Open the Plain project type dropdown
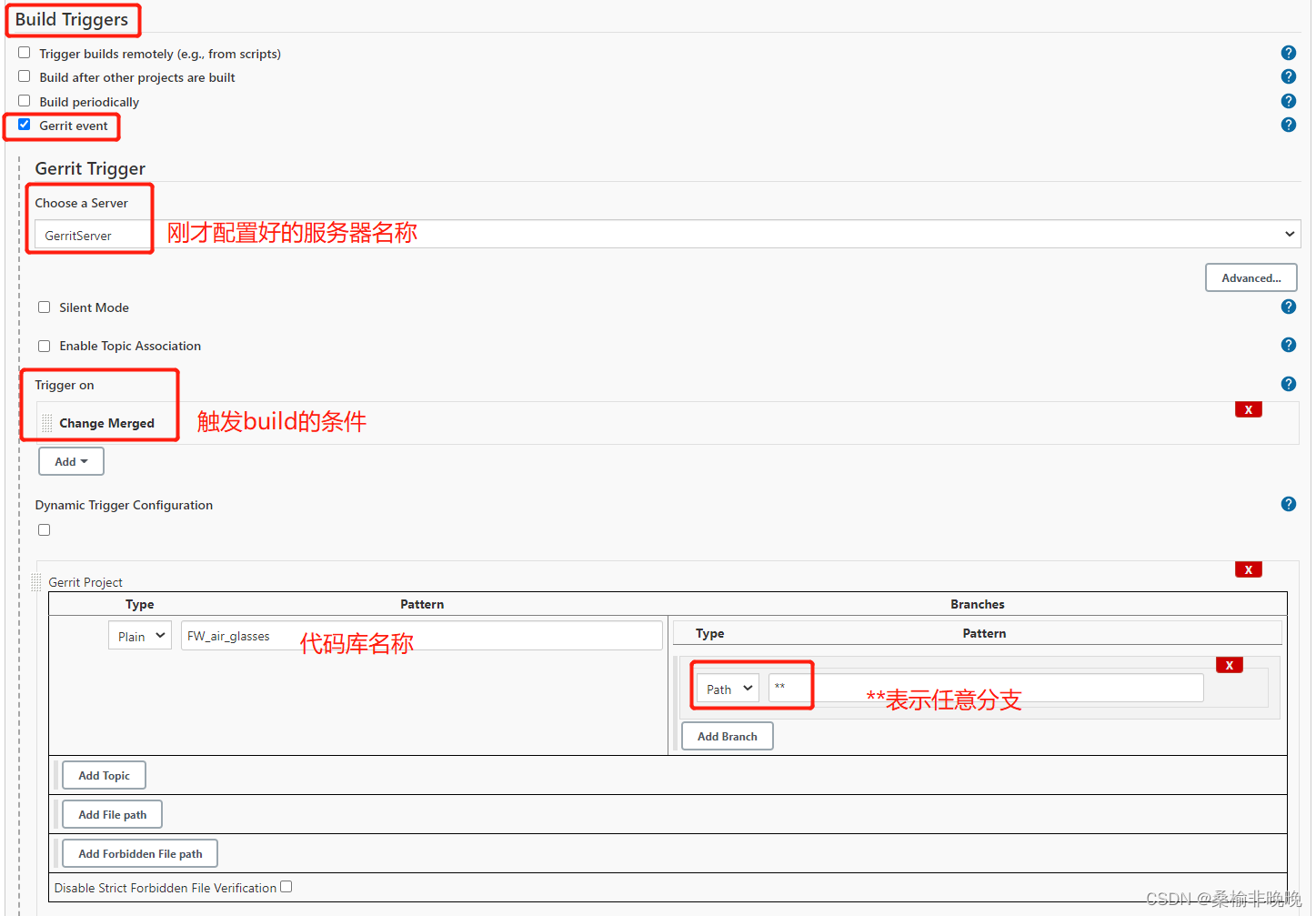1316x916 pixels. [140, 636]
